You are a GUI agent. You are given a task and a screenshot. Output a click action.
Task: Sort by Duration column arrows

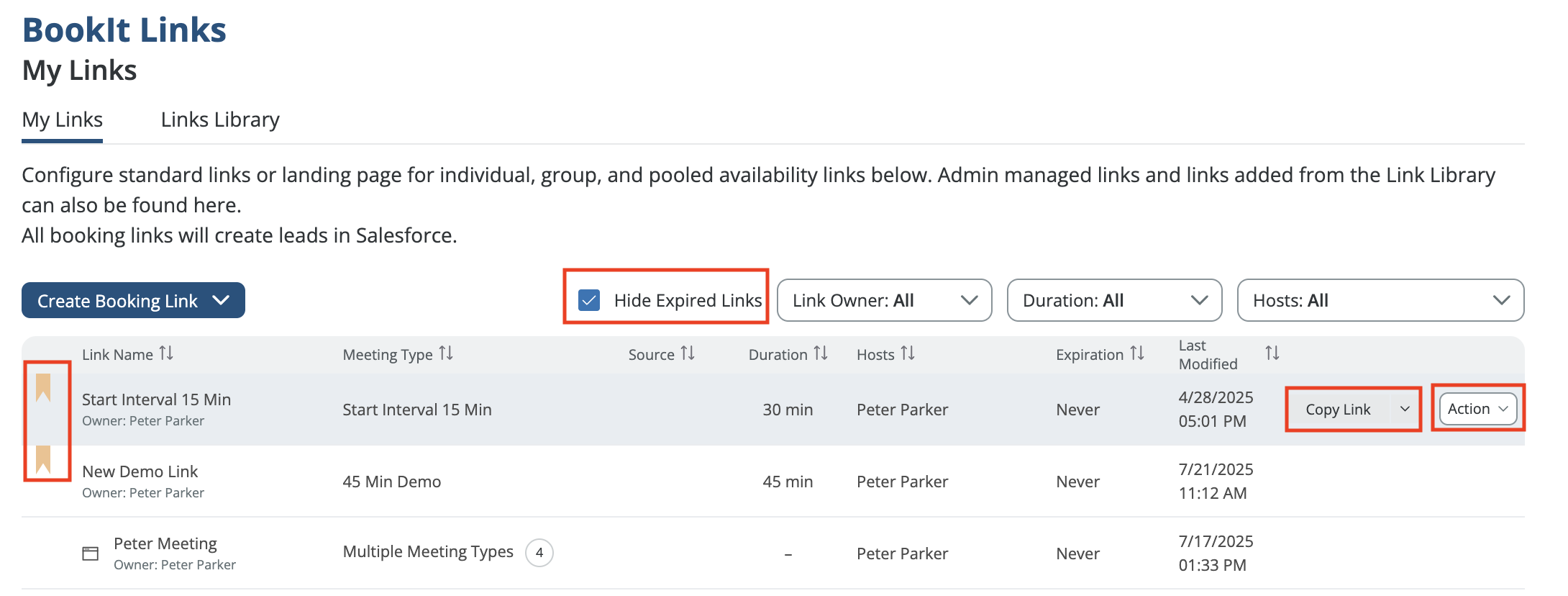click(821, 353)
